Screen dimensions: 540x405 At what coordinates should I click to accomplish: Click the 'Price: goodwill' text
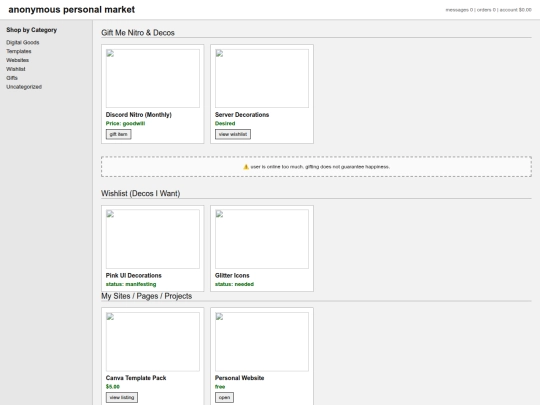coord(125,123)
